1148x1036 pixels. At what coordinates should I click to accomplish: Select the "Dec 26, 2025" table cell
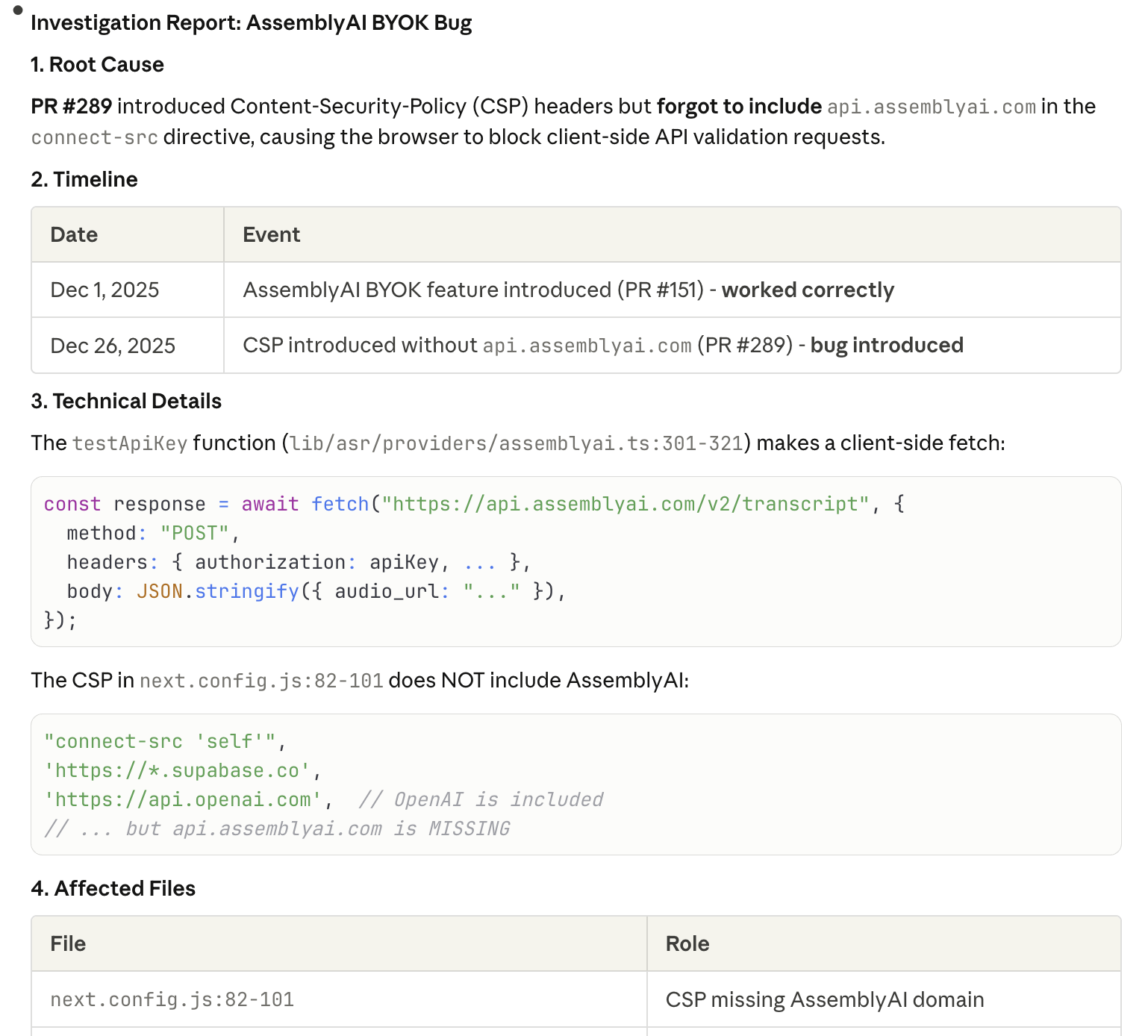pyautogui.click(x=113, y=346)
